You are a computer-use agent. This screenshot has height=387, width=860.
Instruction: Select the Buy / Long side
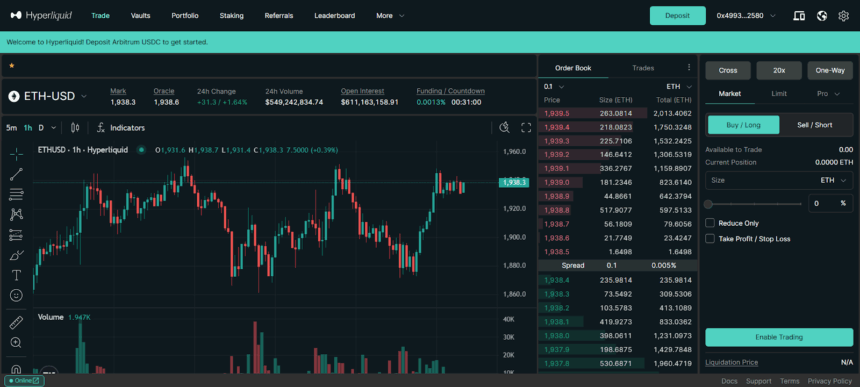(x=743, y=125)
